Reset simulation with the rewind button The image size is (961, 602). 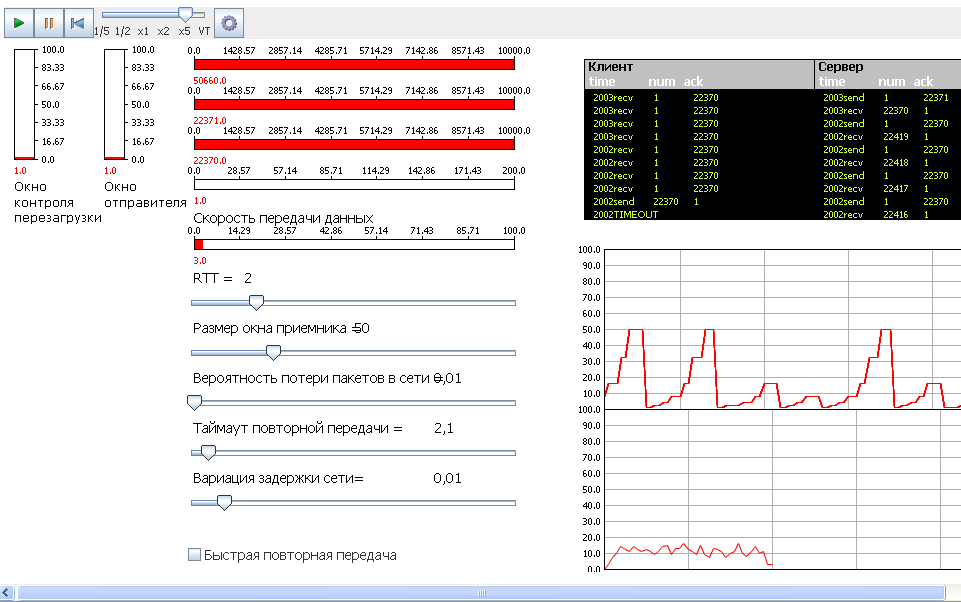78,23
